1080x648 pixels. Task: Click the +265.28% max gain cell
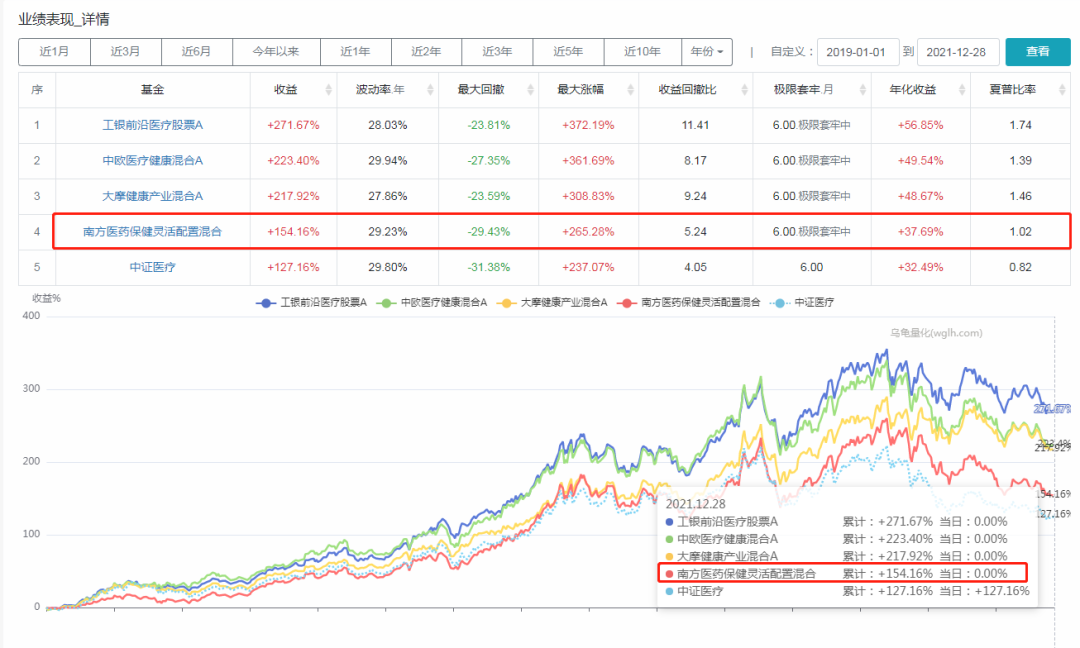pos(588,231)
